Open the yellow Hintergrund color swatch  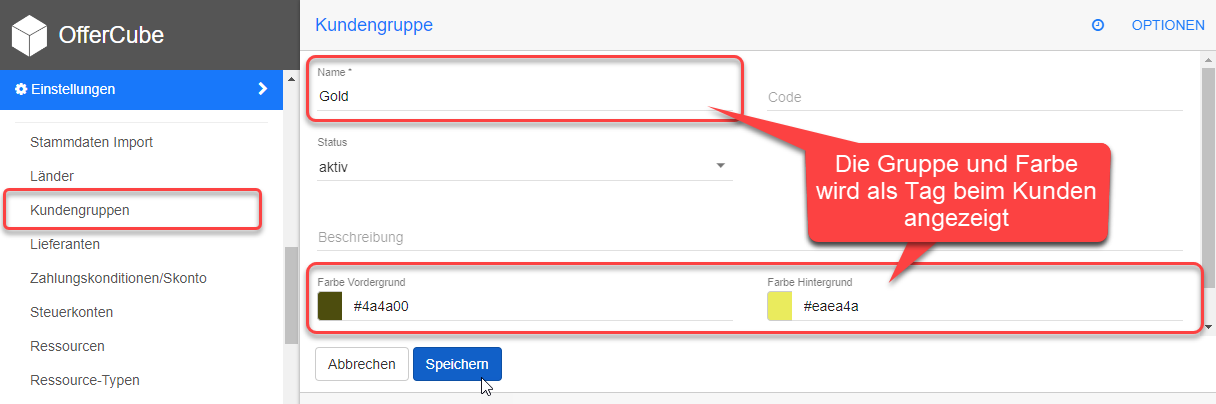pos(780,306)
